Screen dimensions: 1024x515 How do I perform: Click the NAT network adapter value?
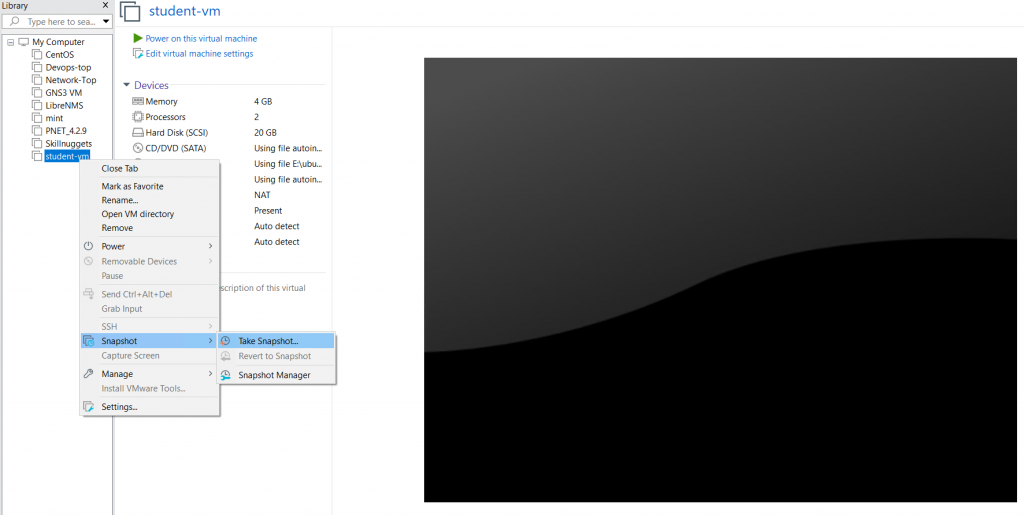(263, 195)
